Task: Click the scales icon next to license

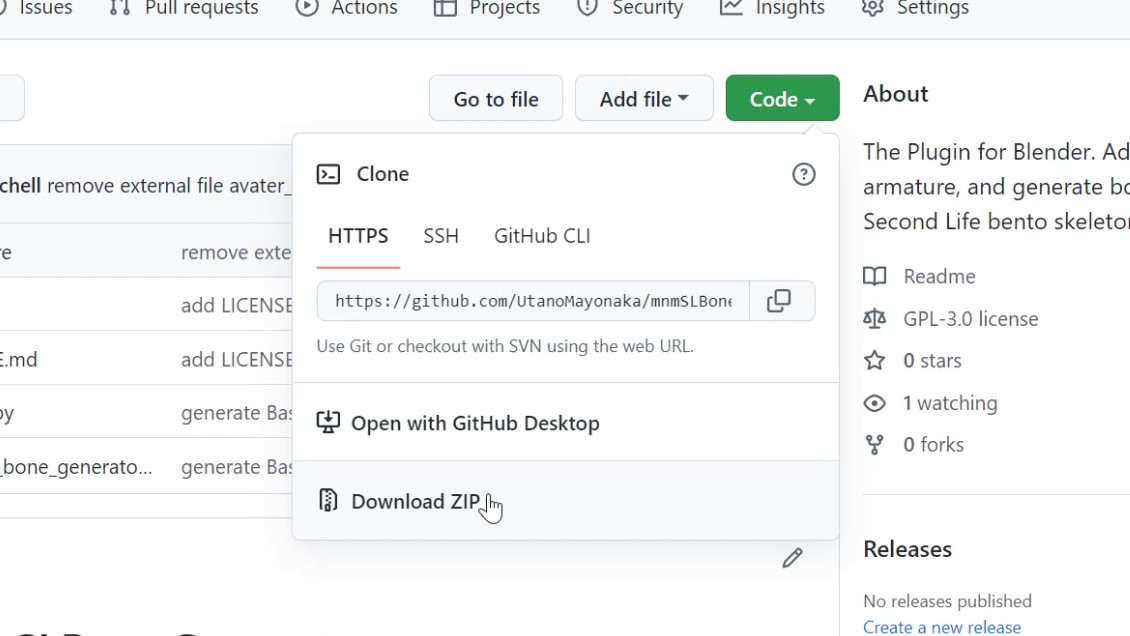Action: [x=875, y=318]
